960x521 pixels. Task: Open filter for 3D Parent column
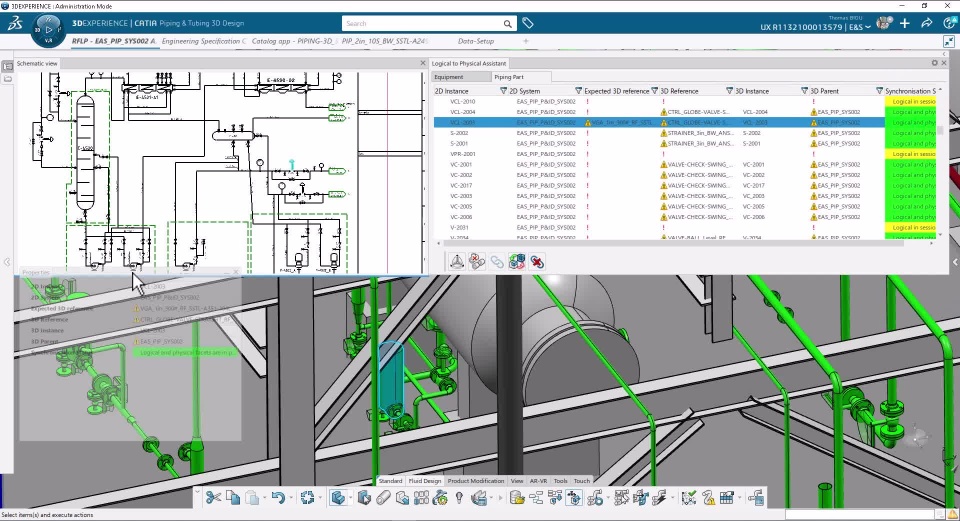[x=879, y=91]
